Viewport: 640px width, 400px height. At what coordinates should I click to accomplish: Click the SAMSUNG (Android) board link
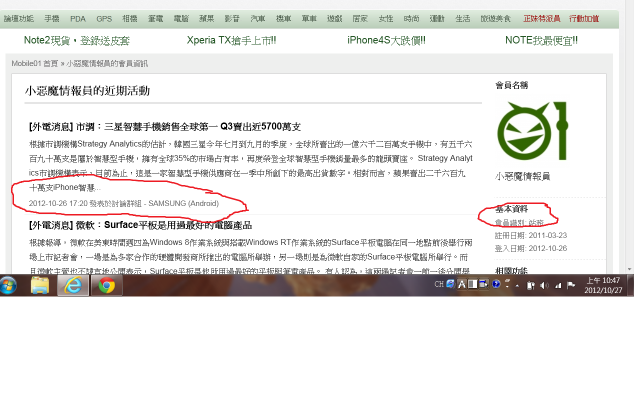click(184, 203)
